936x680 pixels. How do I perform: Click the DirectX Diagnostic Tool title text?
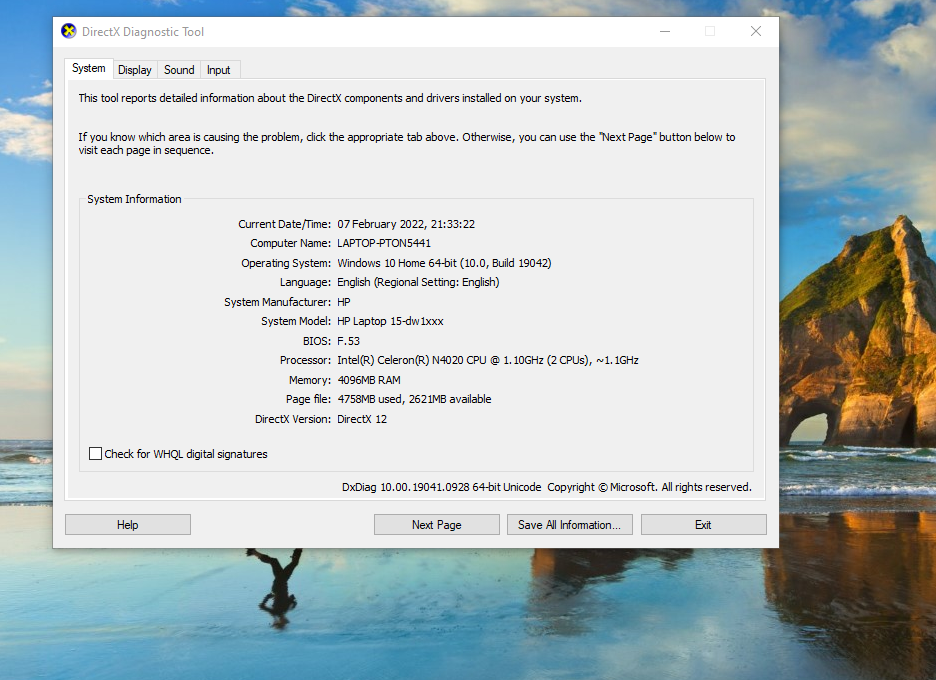[143, 32]
